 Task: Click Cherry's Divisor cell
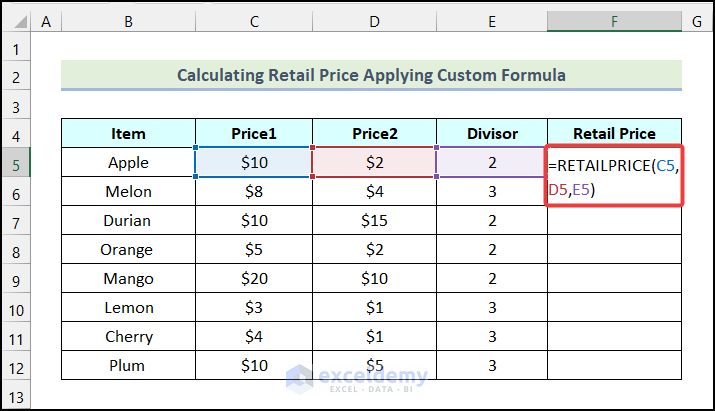click(492, 337)
